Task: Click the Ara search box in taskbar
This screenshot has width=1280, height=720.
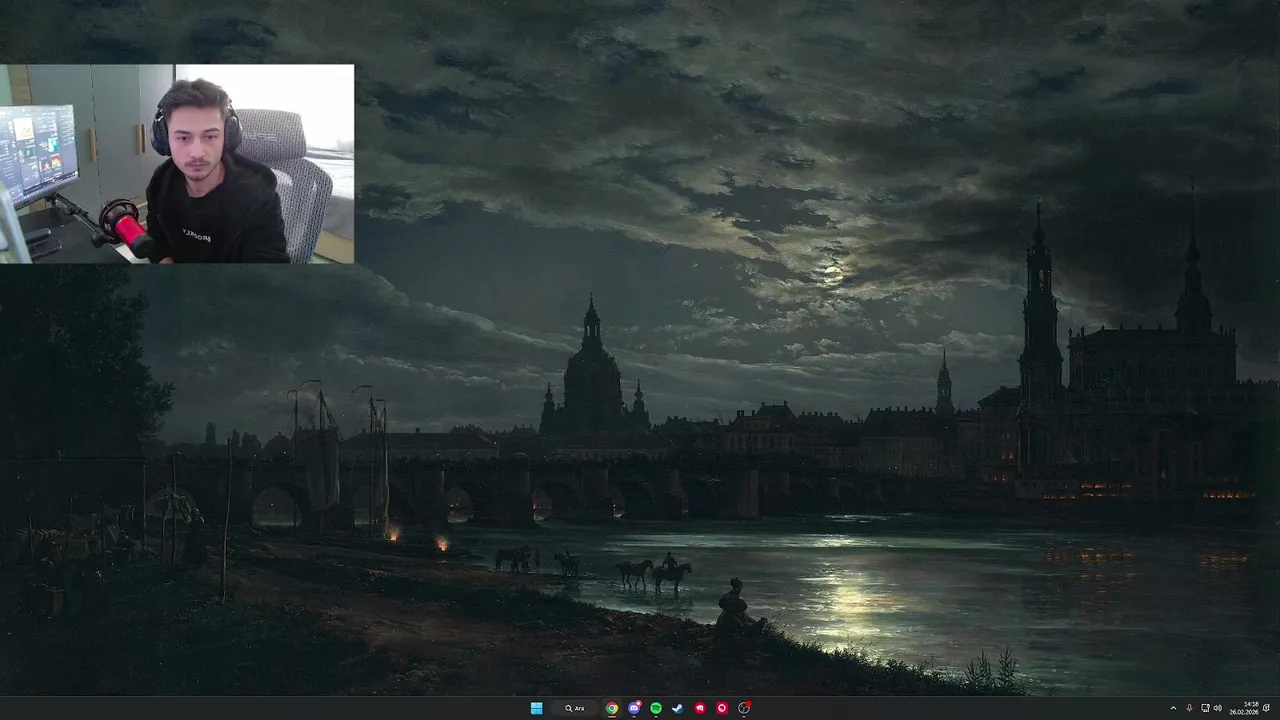Action: coord(575,708)
